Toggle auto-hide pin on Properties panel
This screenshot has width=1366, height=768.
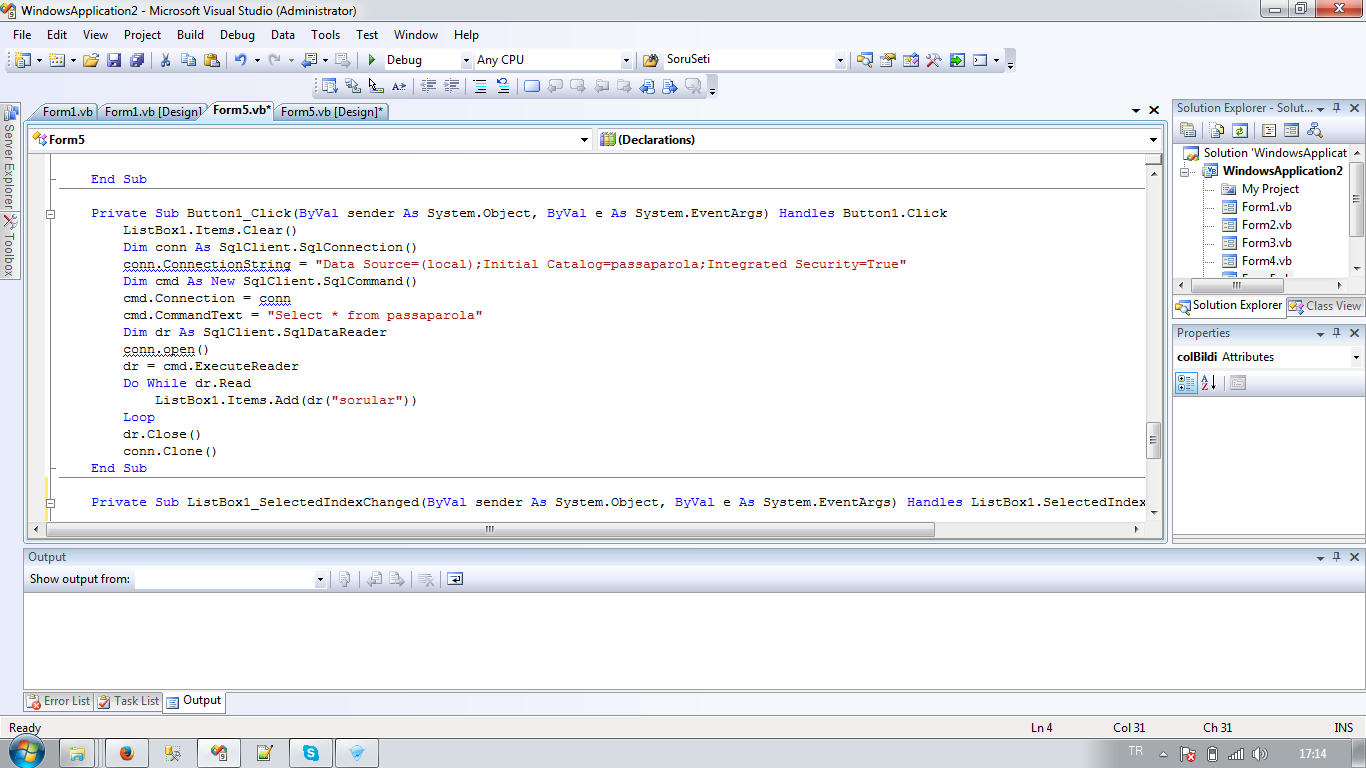point(1337,333)
